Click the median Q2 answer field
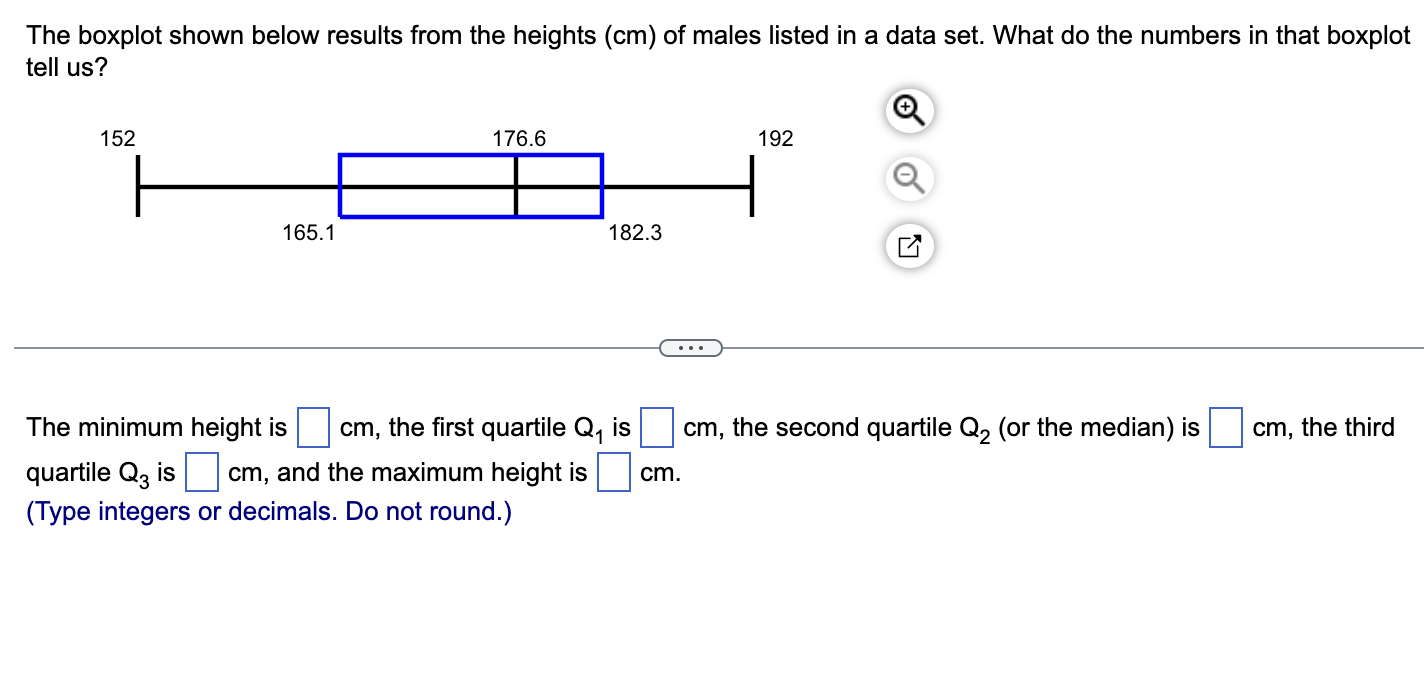Image resolution: width=1426 pixels, height=696 pixels. click(x=1226, y=425)
